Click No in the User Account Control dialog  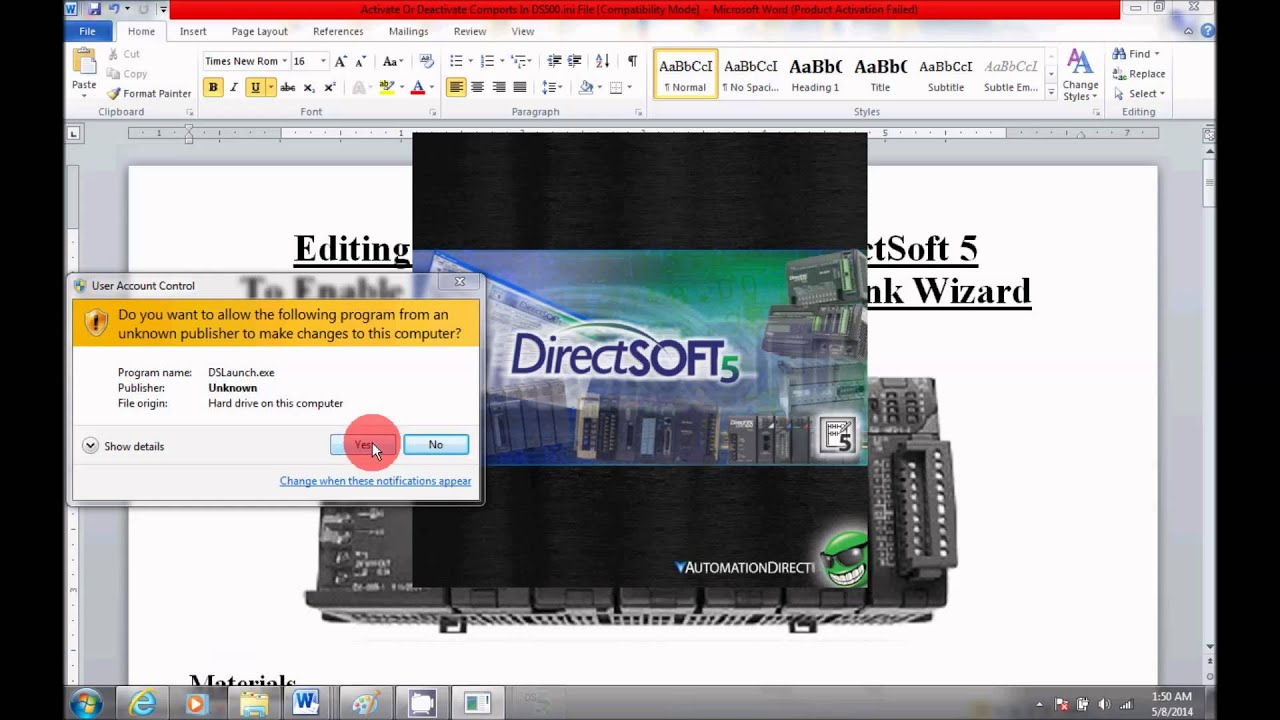coord(436,445)
